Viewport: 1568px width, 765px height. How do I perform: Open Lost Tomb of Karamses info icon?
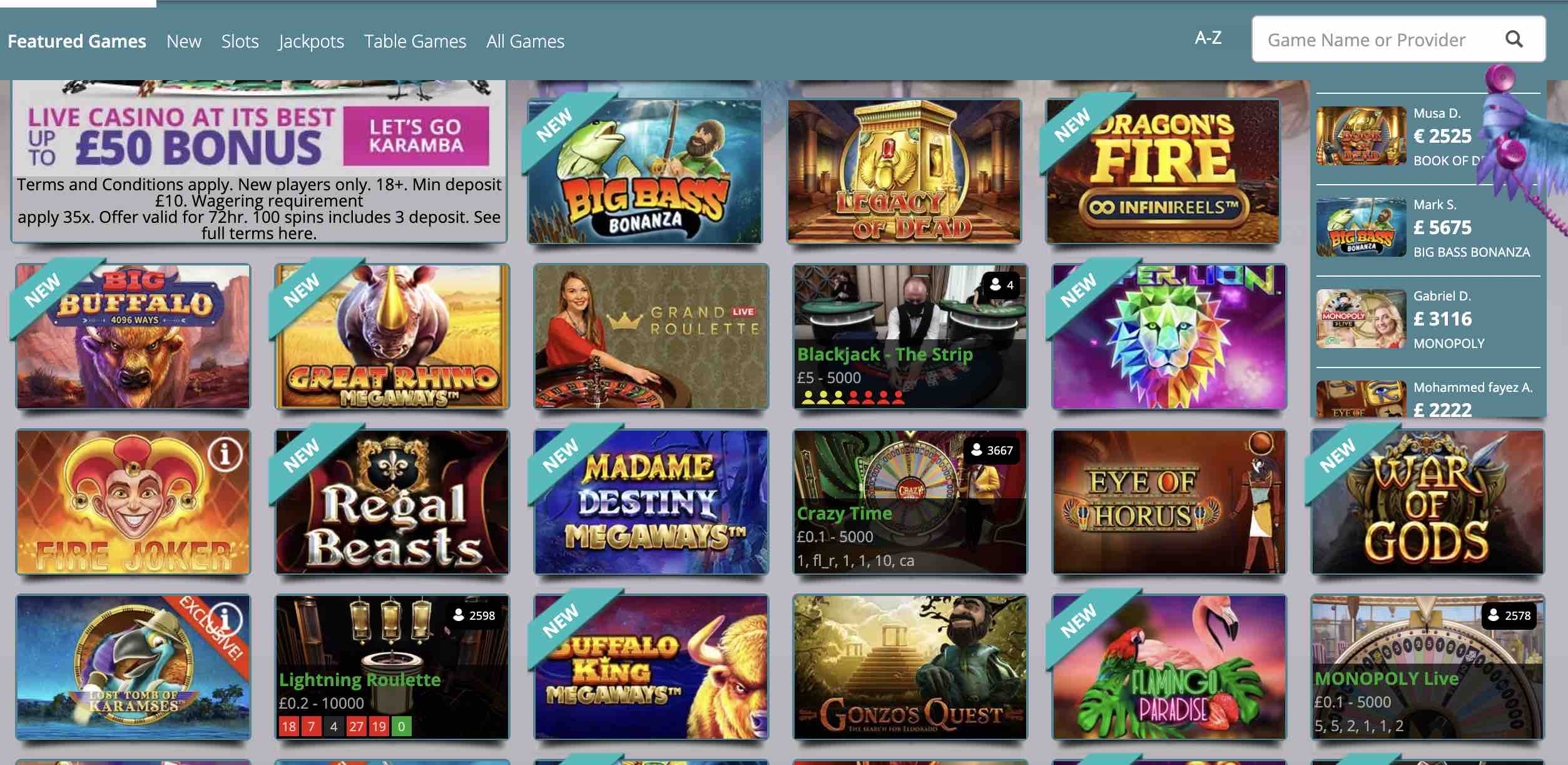[x=225, y=619]
